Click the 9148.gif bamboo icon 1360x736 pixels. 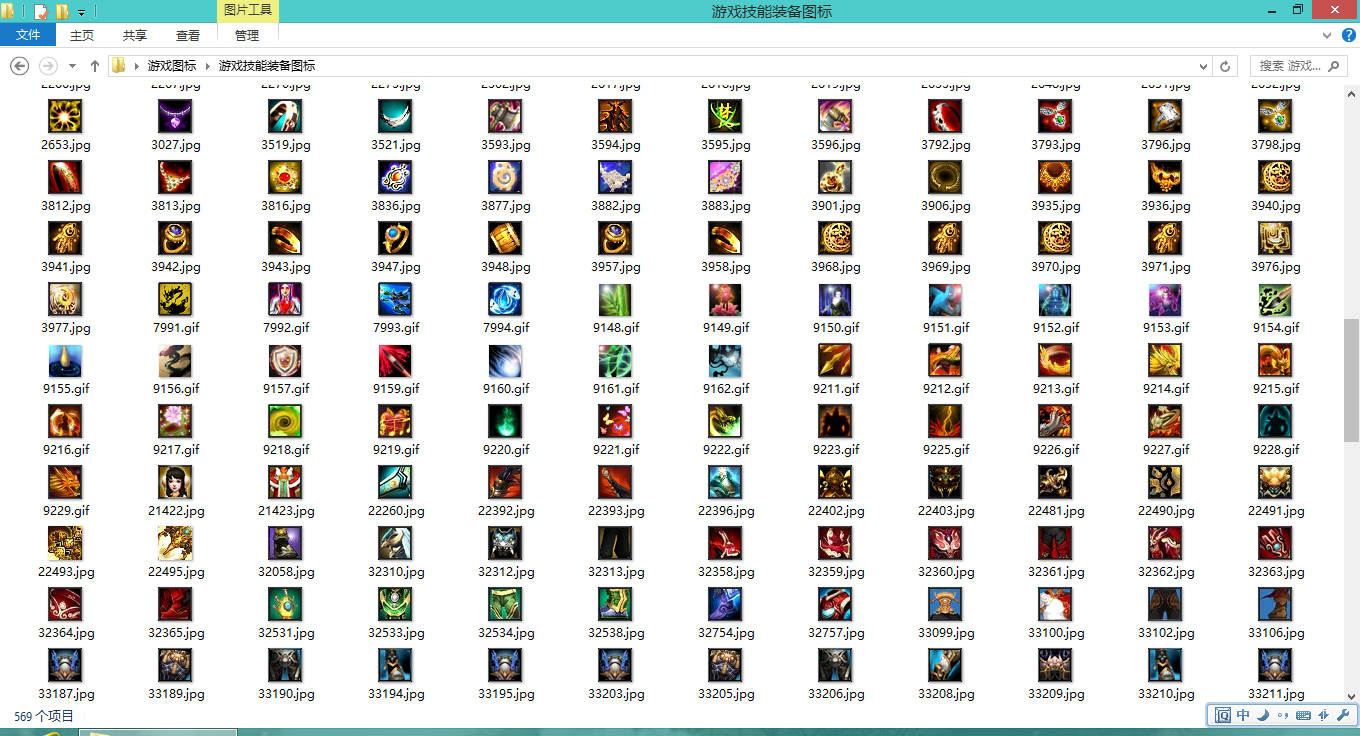(x=615, y=300)
